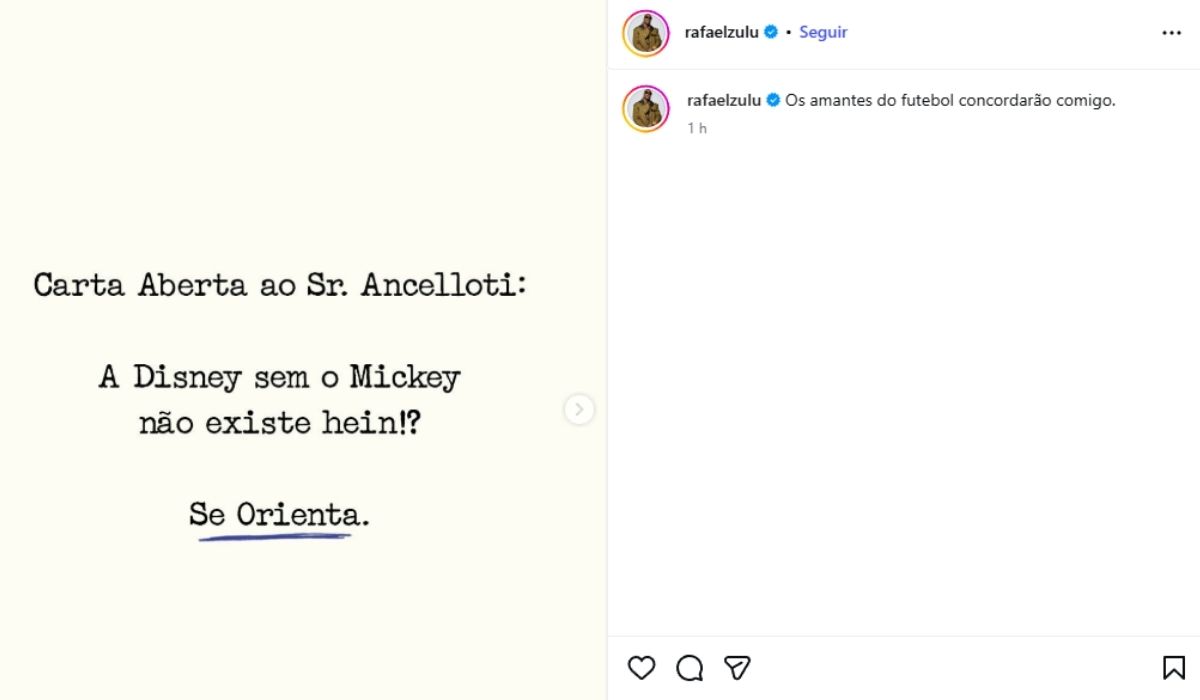Tap the story ring around the top avatar
Image resolution: width=1200 pixels, height=700 pixels.
[x=645, y=31]
